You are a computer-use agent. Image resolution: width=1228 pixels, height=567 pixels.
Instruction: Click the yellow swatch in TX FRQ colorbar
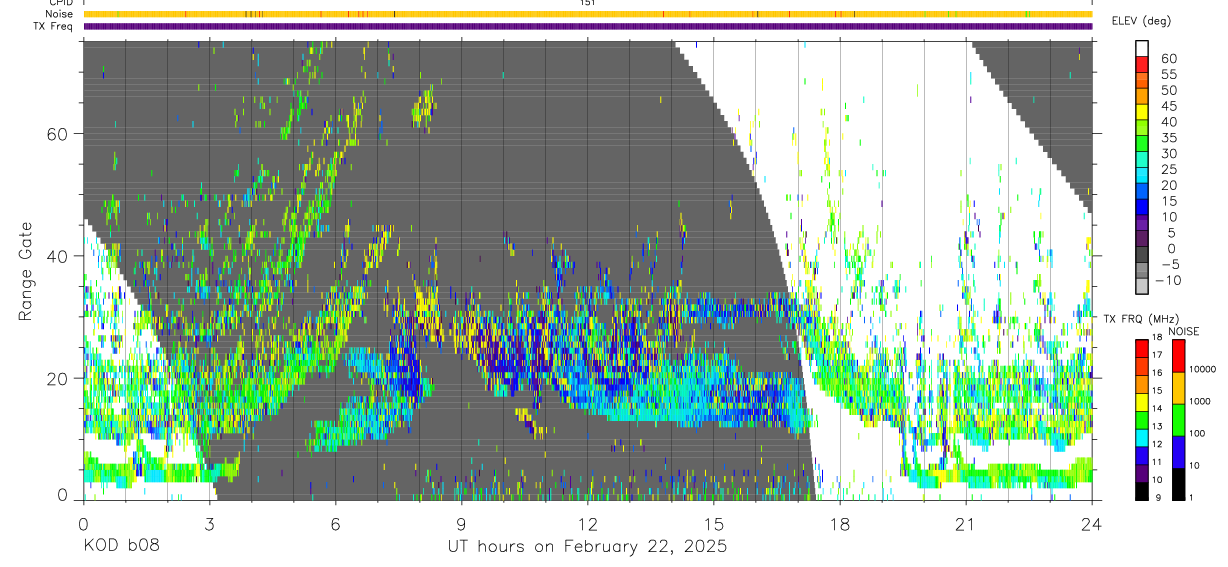1142,403
